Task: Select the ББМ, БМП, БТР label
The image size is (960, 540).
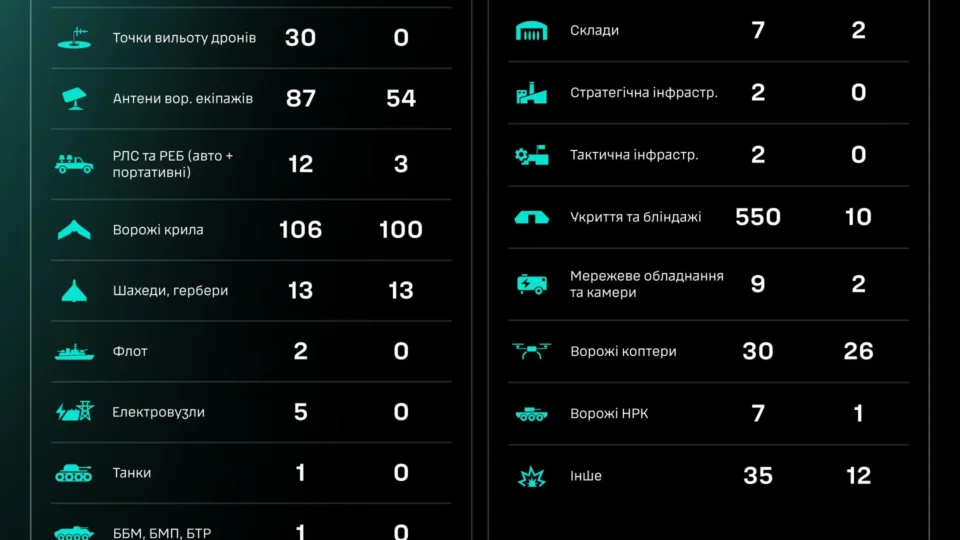Action: pyautogui.click(x=162, y=533)
